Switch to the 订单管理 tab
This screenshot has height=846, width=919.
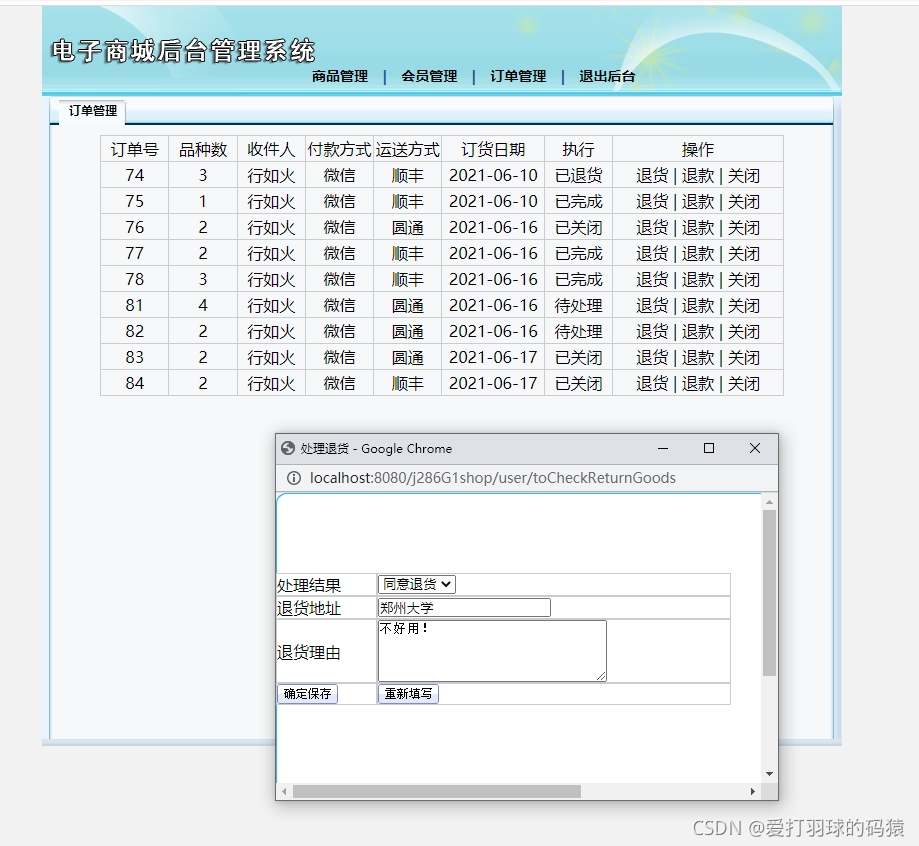(x=90, y=112)
